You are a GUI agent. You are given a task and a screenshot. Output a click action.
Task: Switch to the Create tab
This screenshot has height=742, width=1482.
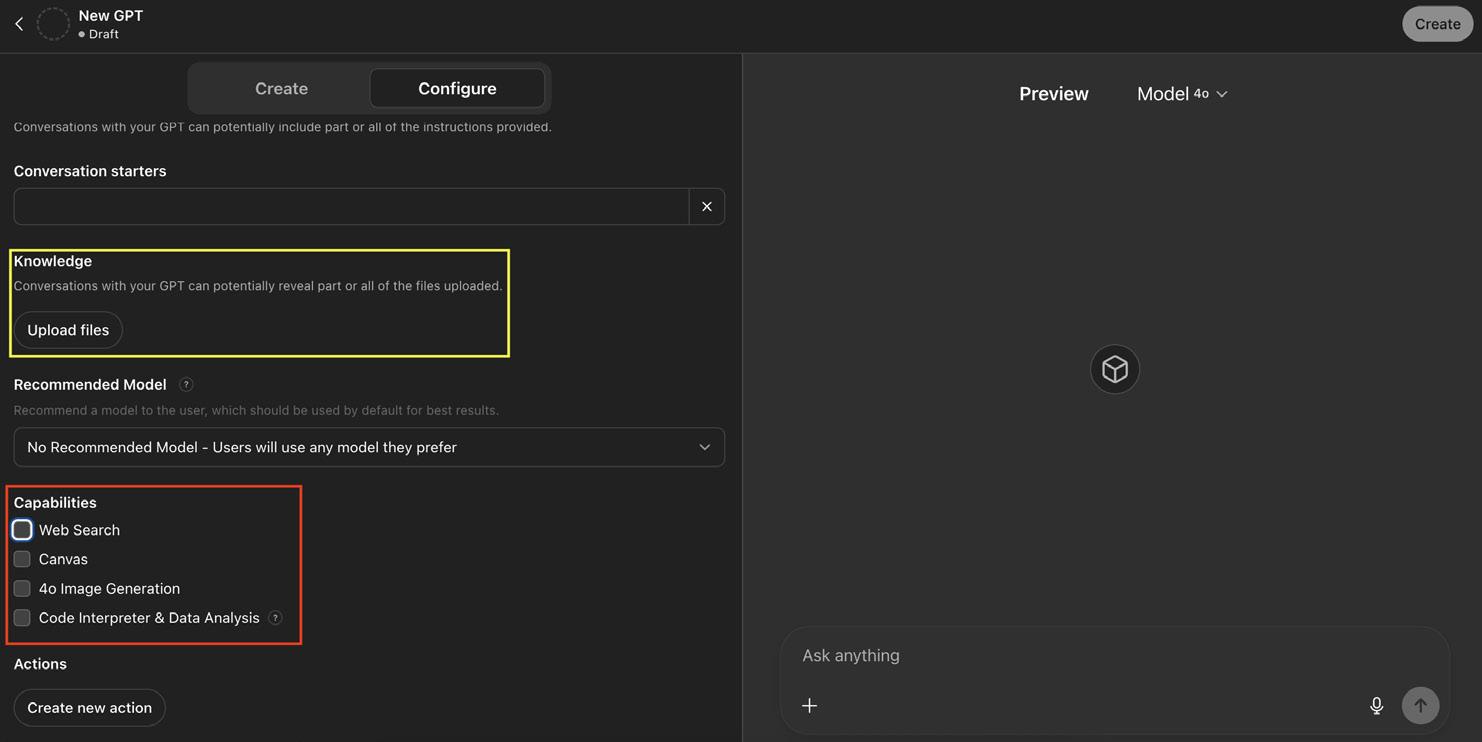pos(281,89)
